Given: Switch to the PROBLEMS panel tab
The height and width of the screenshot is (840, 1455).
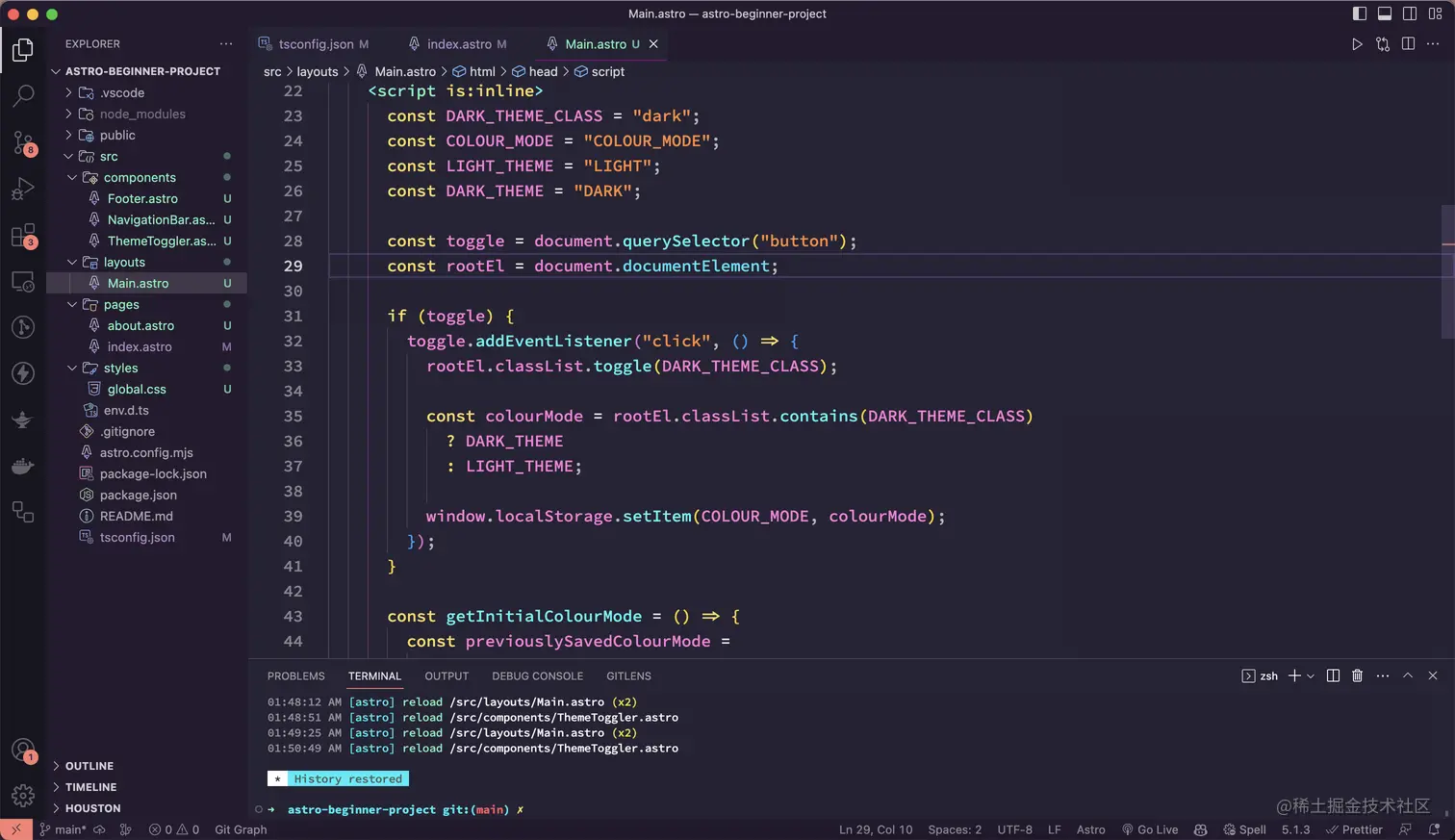Looking at the screenshot, I should 296,676.
